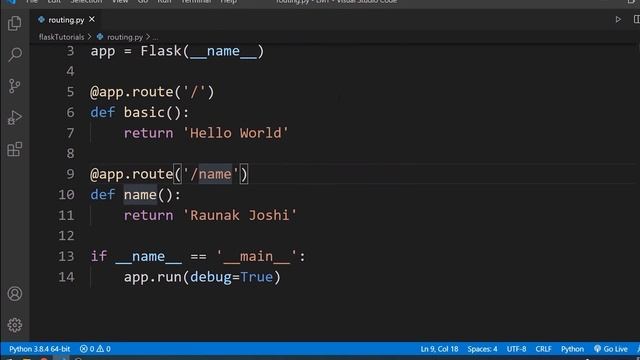This screenshot has height=360, width=640.
Task: Change file encoding via UTF-8
Action: [x=516, y=349]
